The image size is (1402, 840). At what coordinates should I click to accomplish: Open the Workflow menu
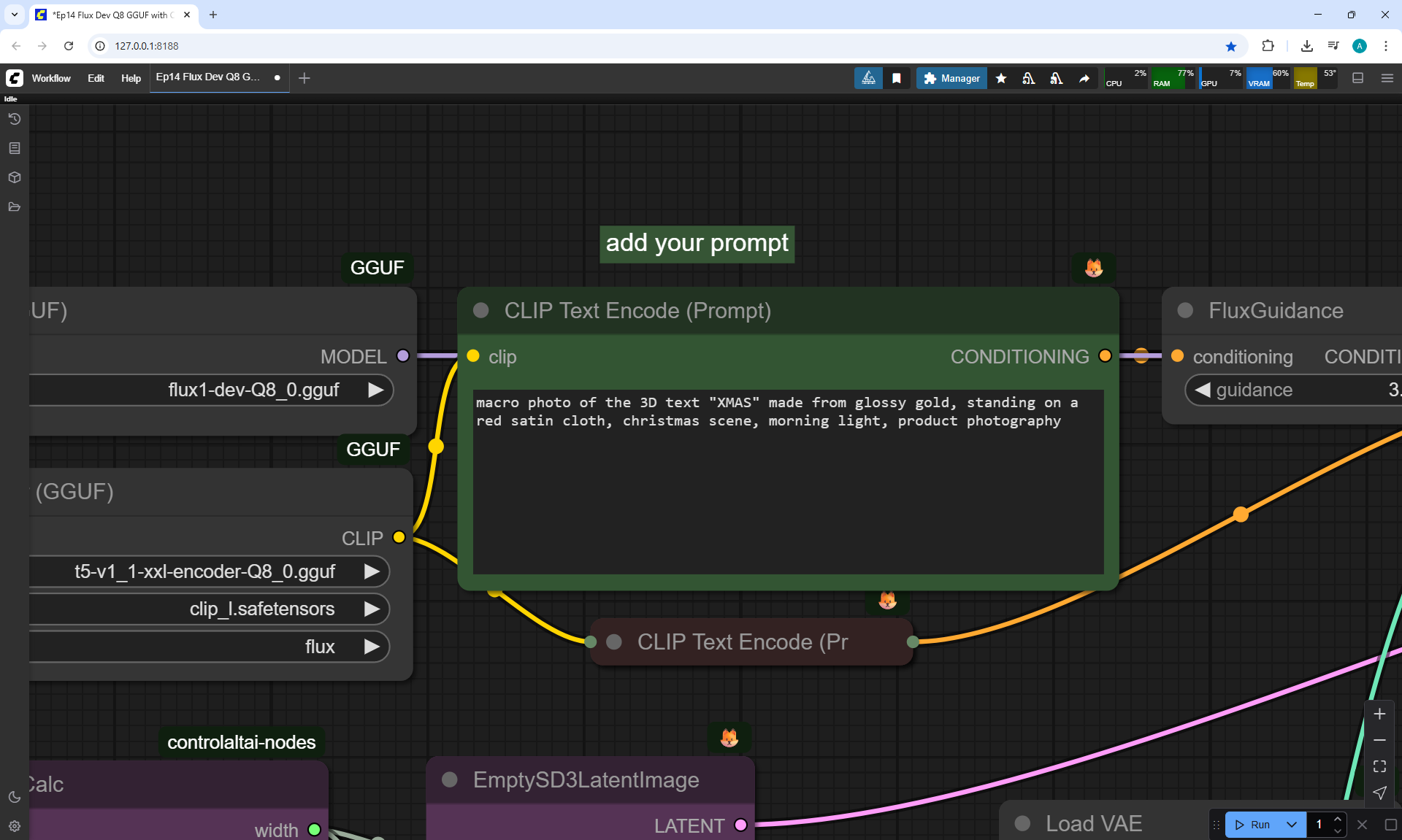pyautogui.click(x=51, y=78)
